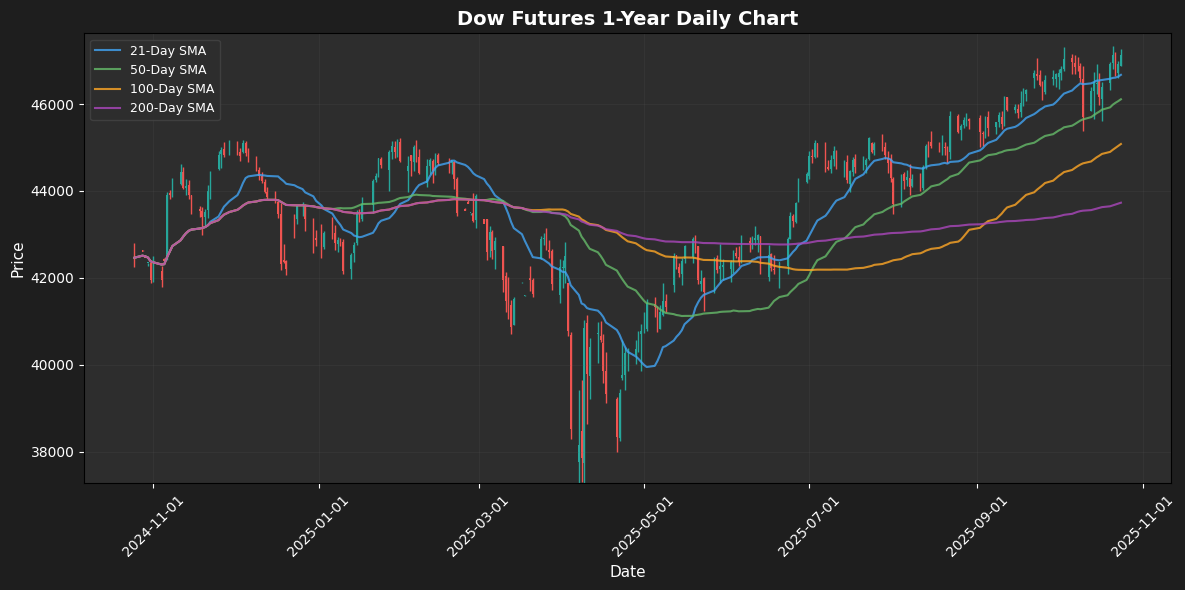Select the 100-Day SMA legend label

click(172, 89)
